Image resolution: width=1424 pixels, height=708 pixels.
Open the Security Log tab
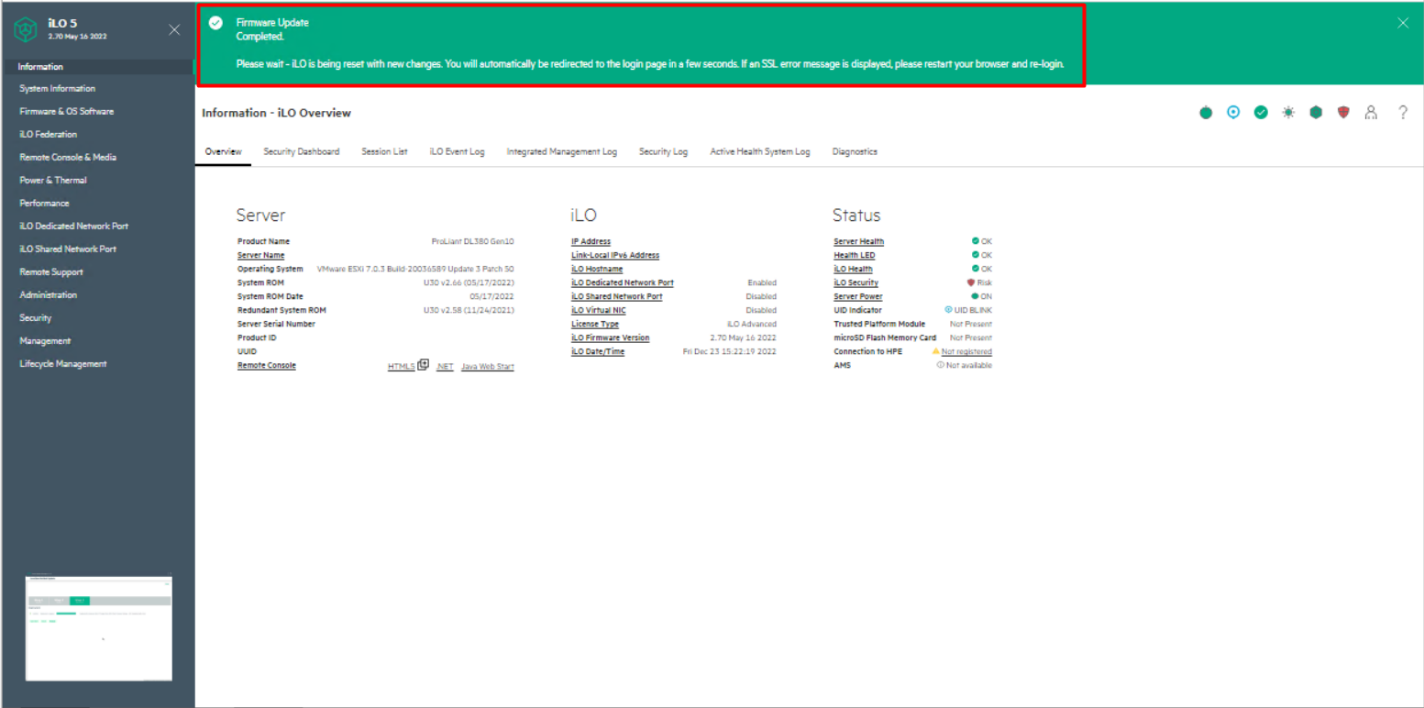click(x=663, y=152)
